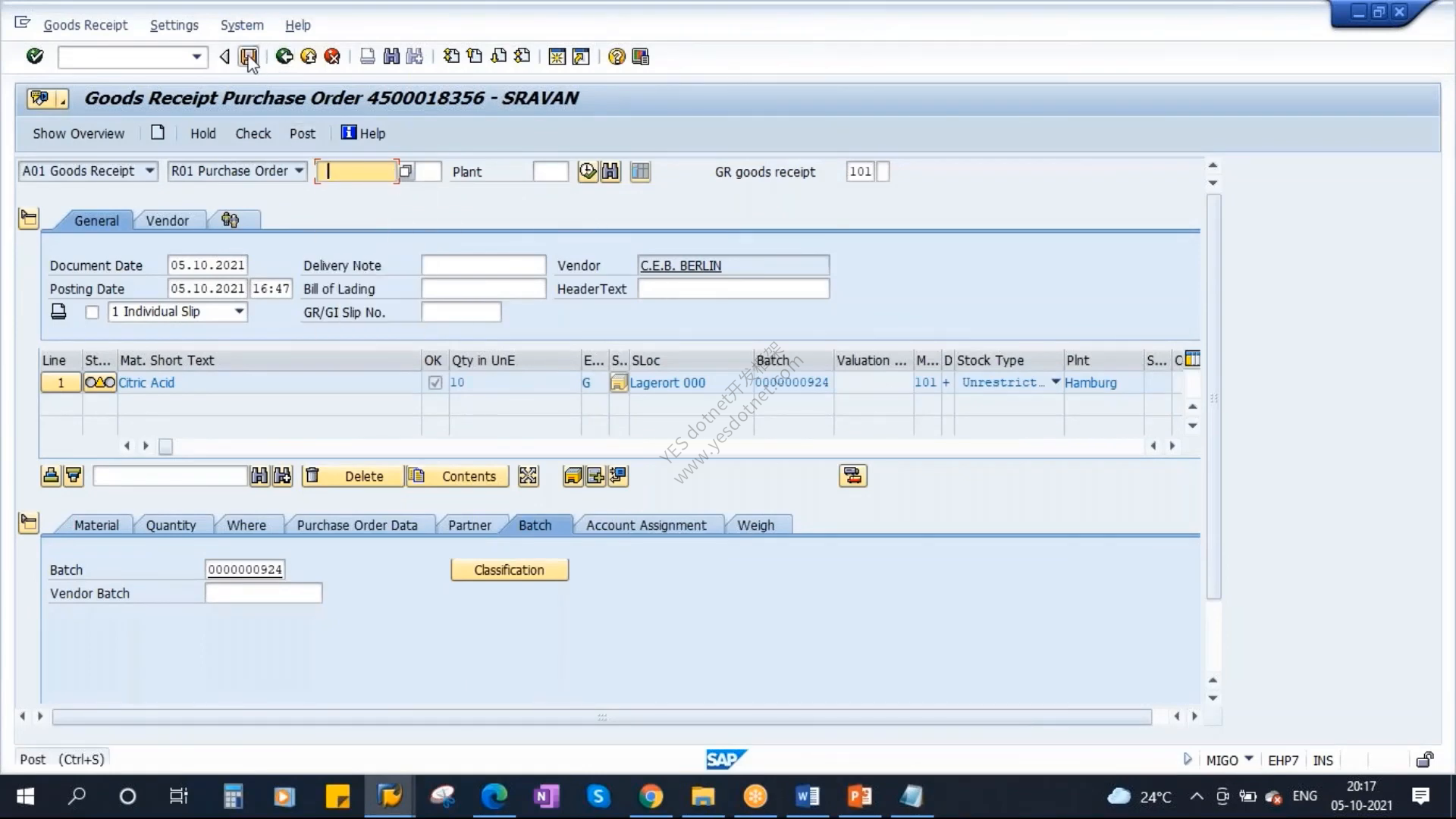Click Show Overview button
The image size is (1456, 819).
(78, 133)
